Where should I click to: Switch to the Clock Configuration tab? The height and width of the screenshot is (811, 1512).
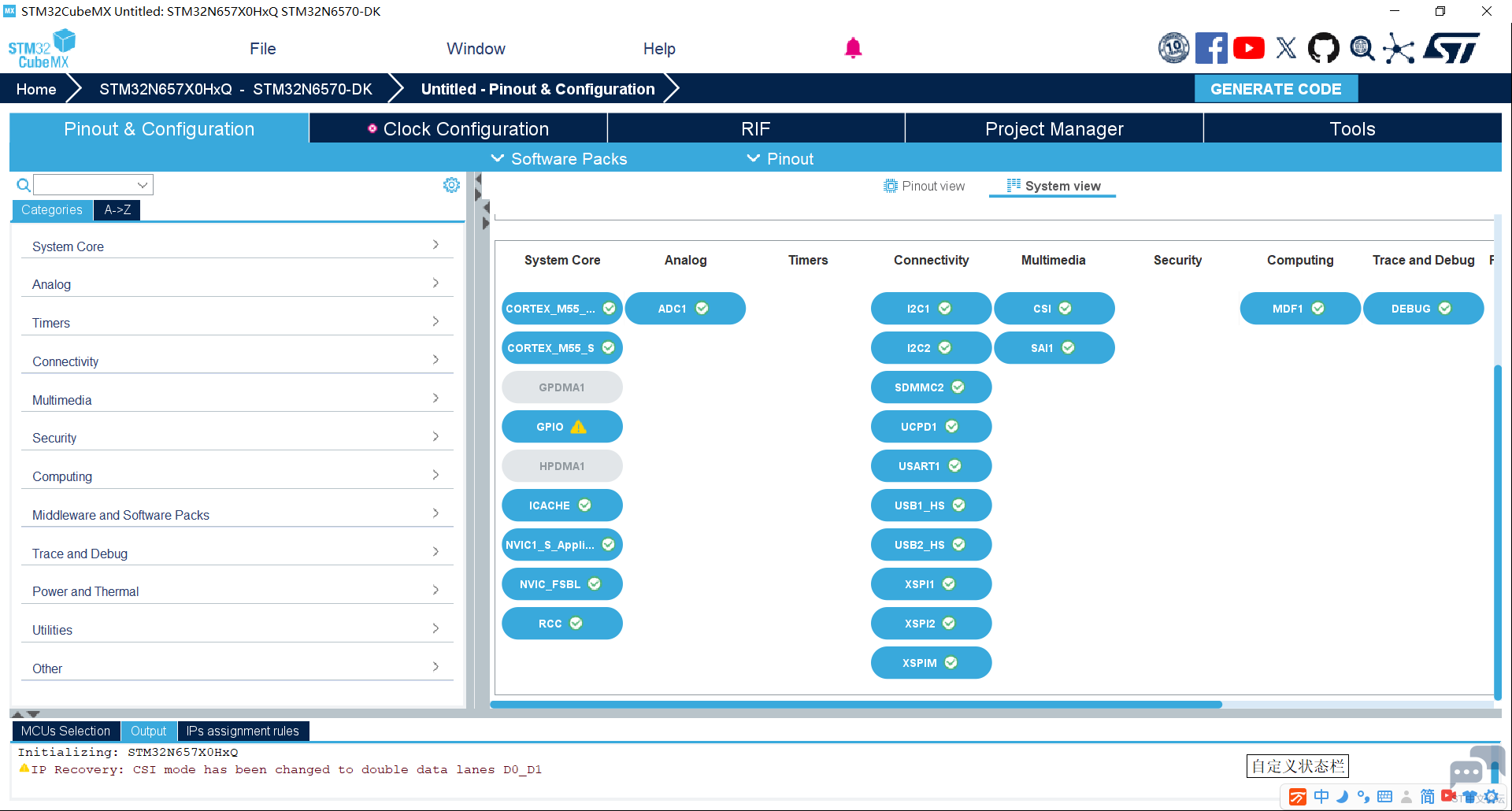tap(458, 128)
